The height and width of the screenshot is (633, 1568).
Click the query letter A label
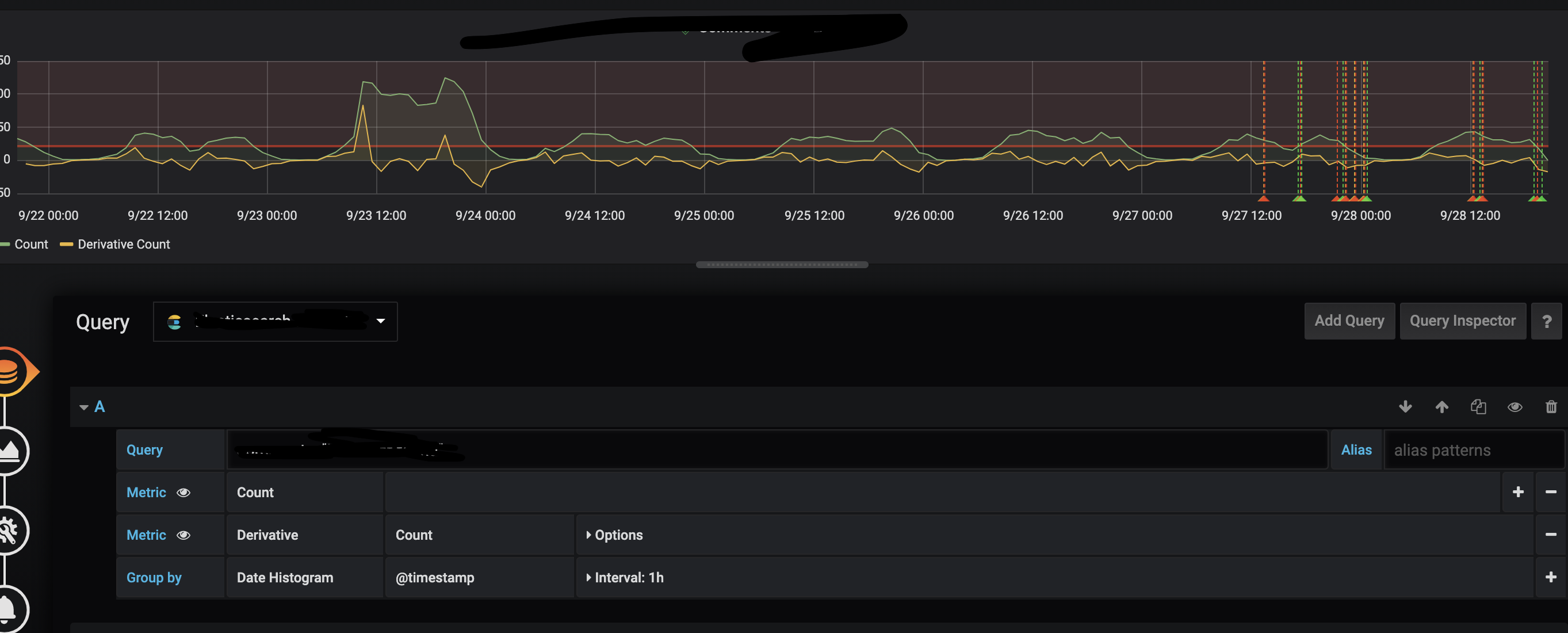[100, 407]
